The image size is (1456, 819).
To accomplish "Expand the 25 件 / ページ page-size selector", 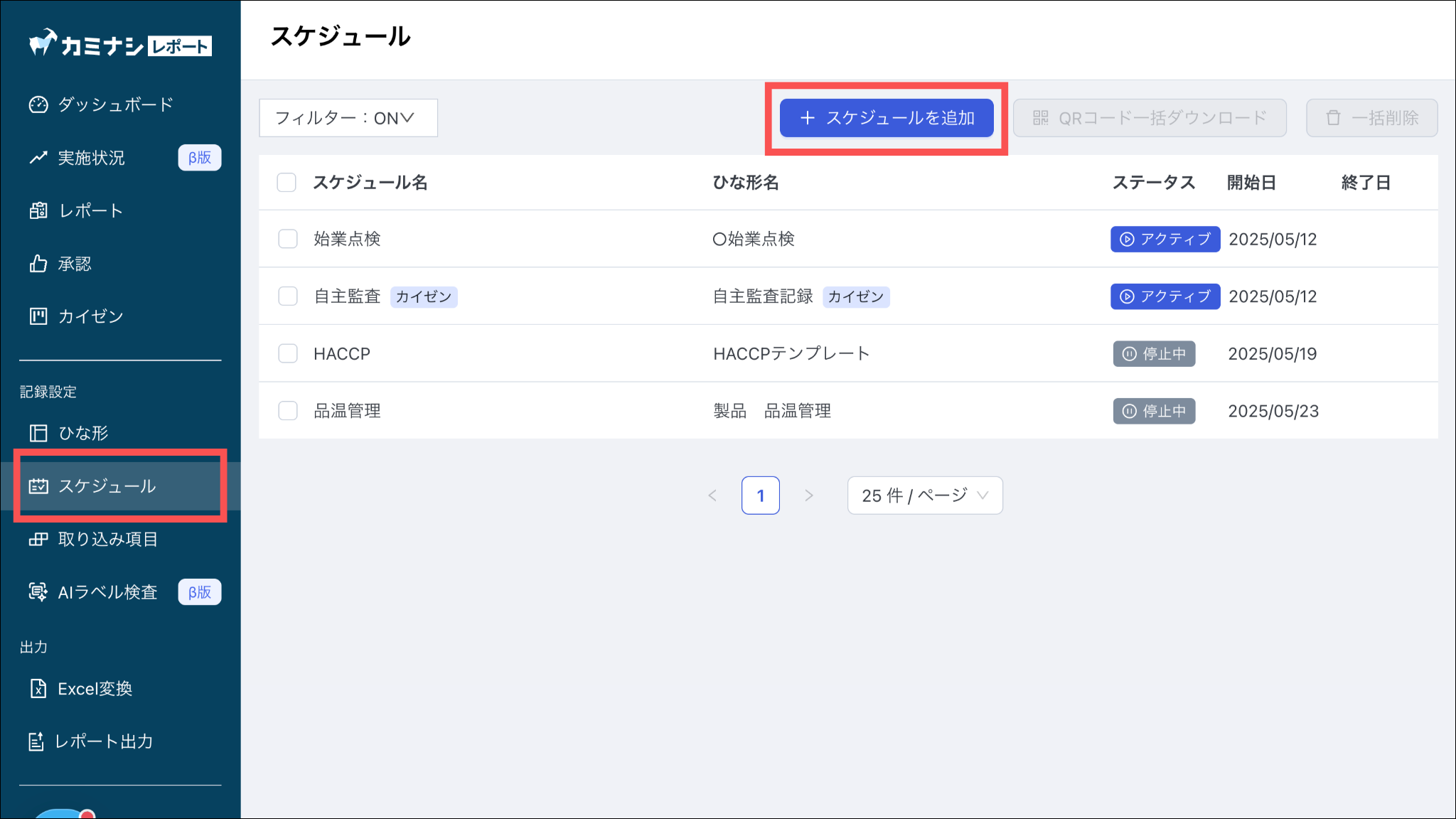I will pyautogui.click(x=924, y=496).
